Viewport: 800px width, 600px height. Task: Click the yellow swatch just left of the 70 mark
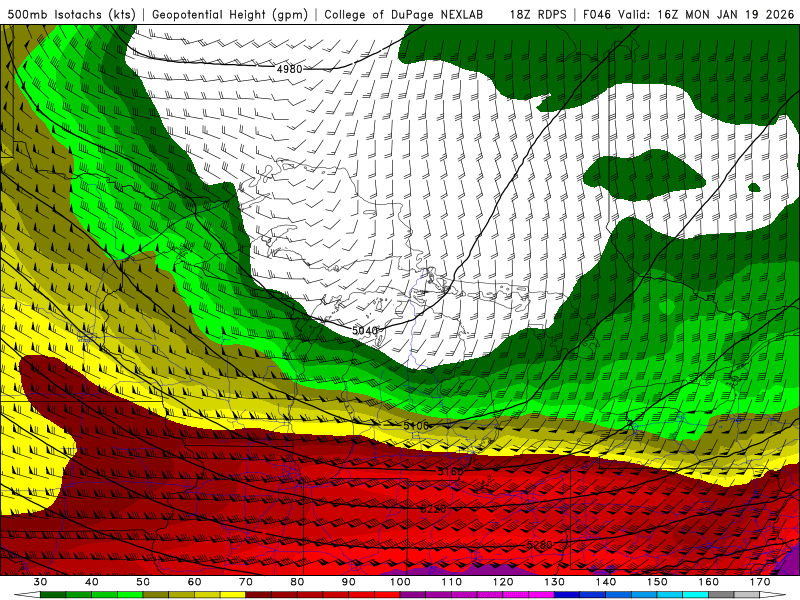point(233,595)
